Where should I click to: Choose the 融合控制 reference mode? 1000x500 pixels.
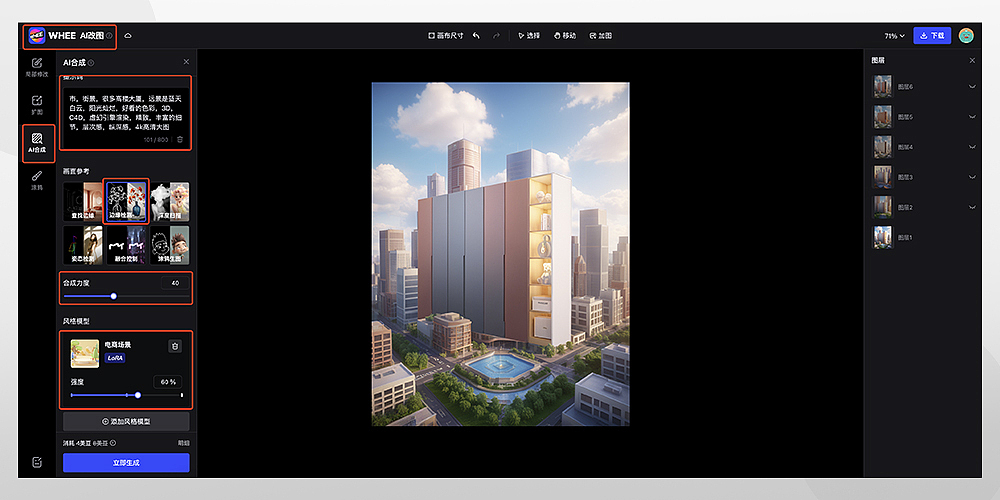[x=126, y=245]
